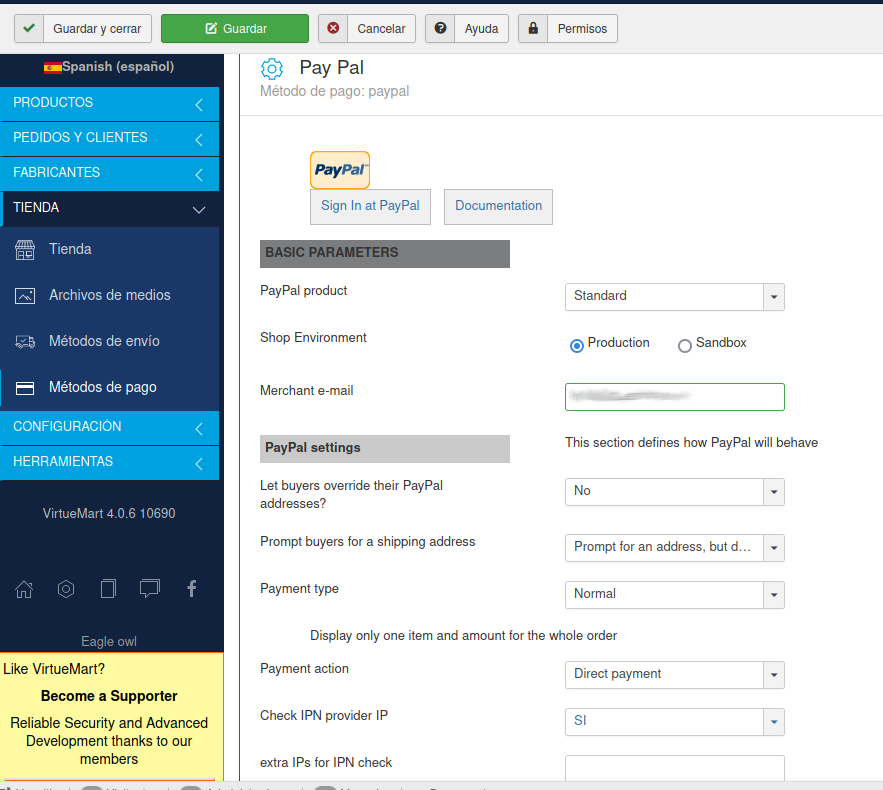Click the red X cancel icon
This screenshot has height=790, width=883.
click(333, 28)
